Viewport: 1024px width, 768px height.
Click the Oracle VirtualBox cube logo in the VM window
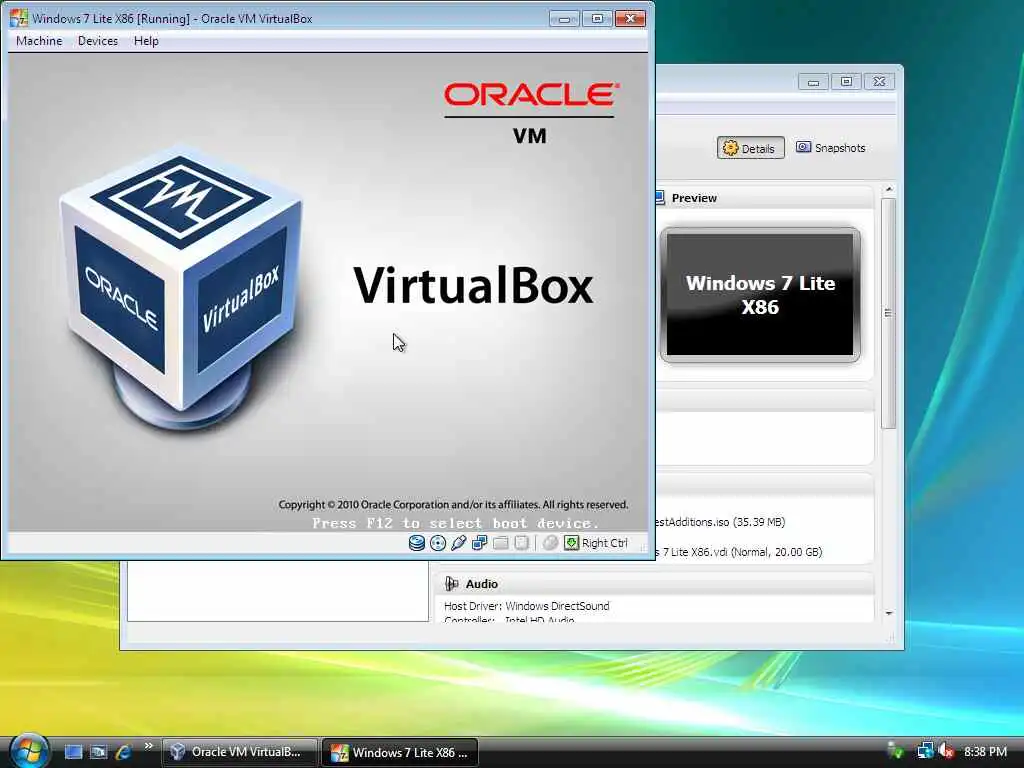pyautogui.click(x=182, y=287)
